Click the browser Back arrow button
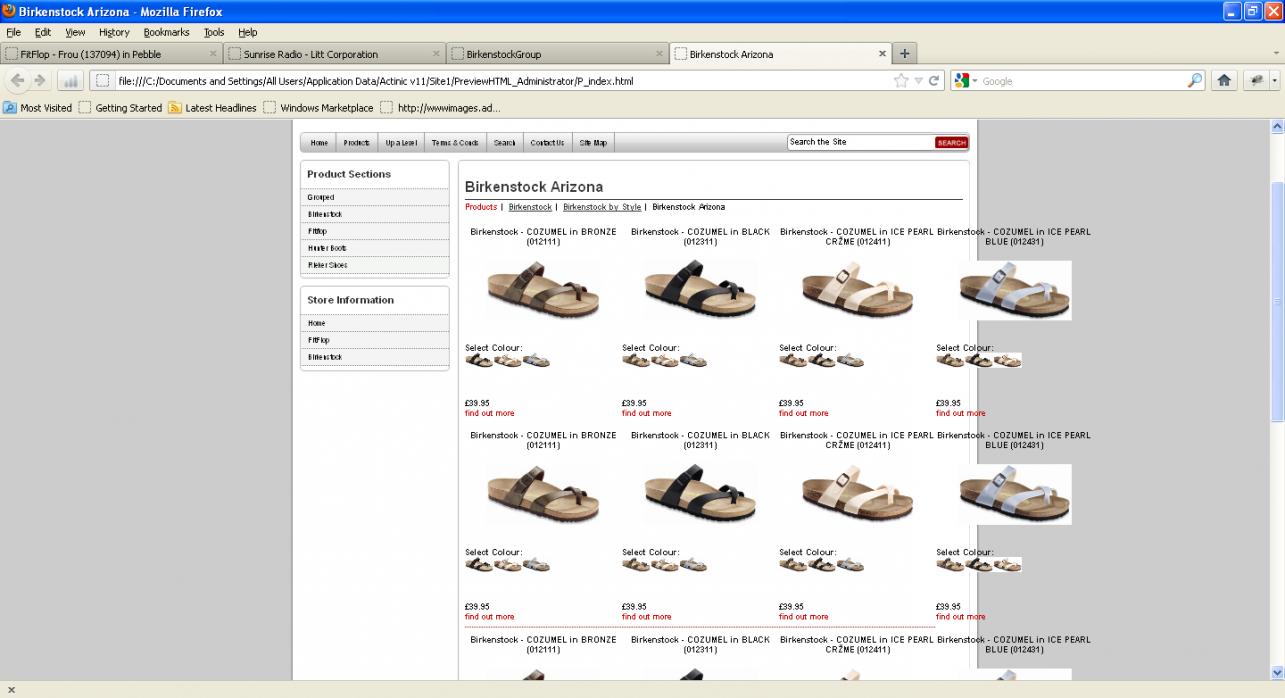The height and width of the screenshot is (698, 1285). pyautogui.click(x=18, y=81)
